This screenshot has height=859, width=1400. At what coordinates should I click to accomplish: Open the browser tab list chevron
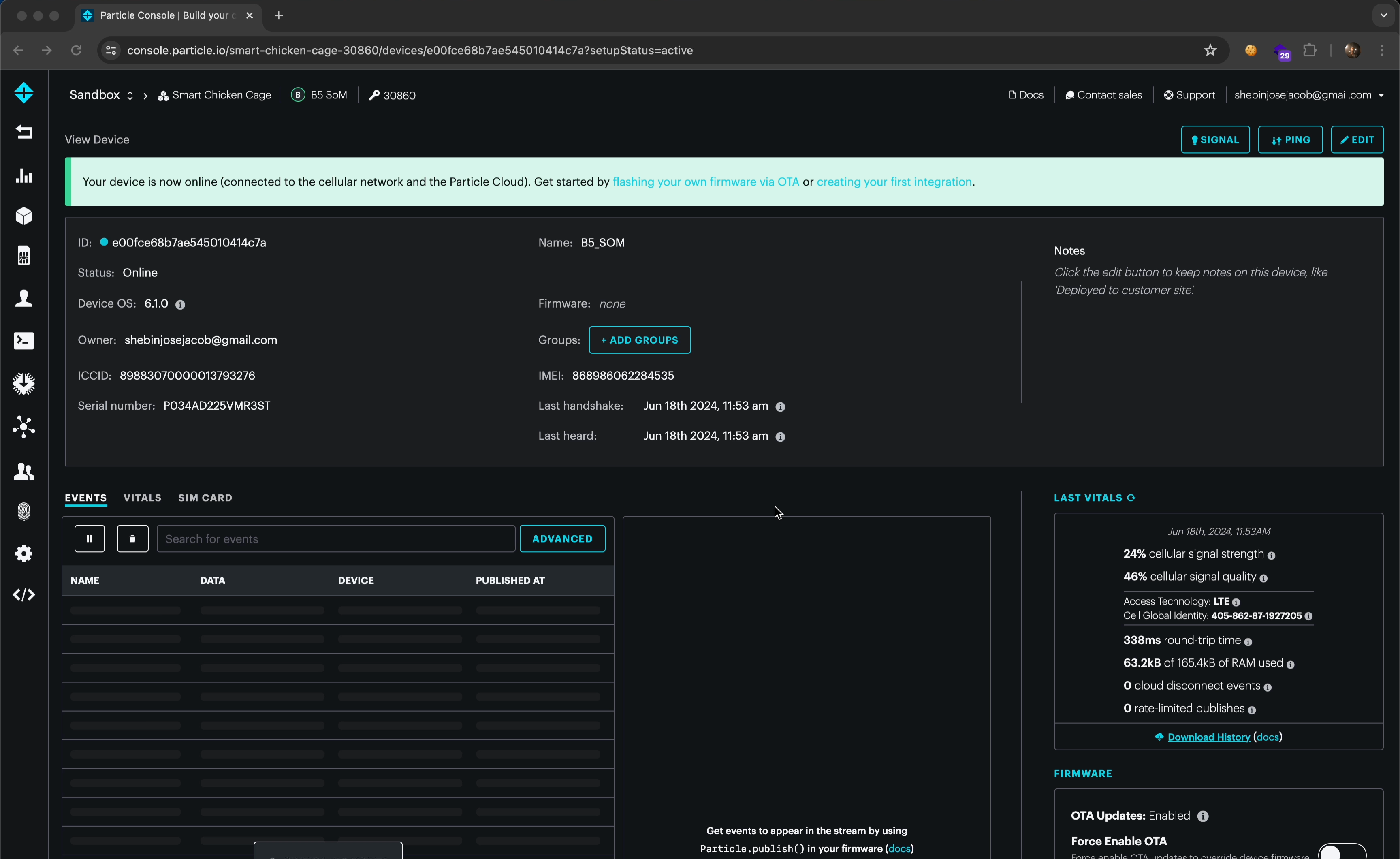pos(1383,15)
